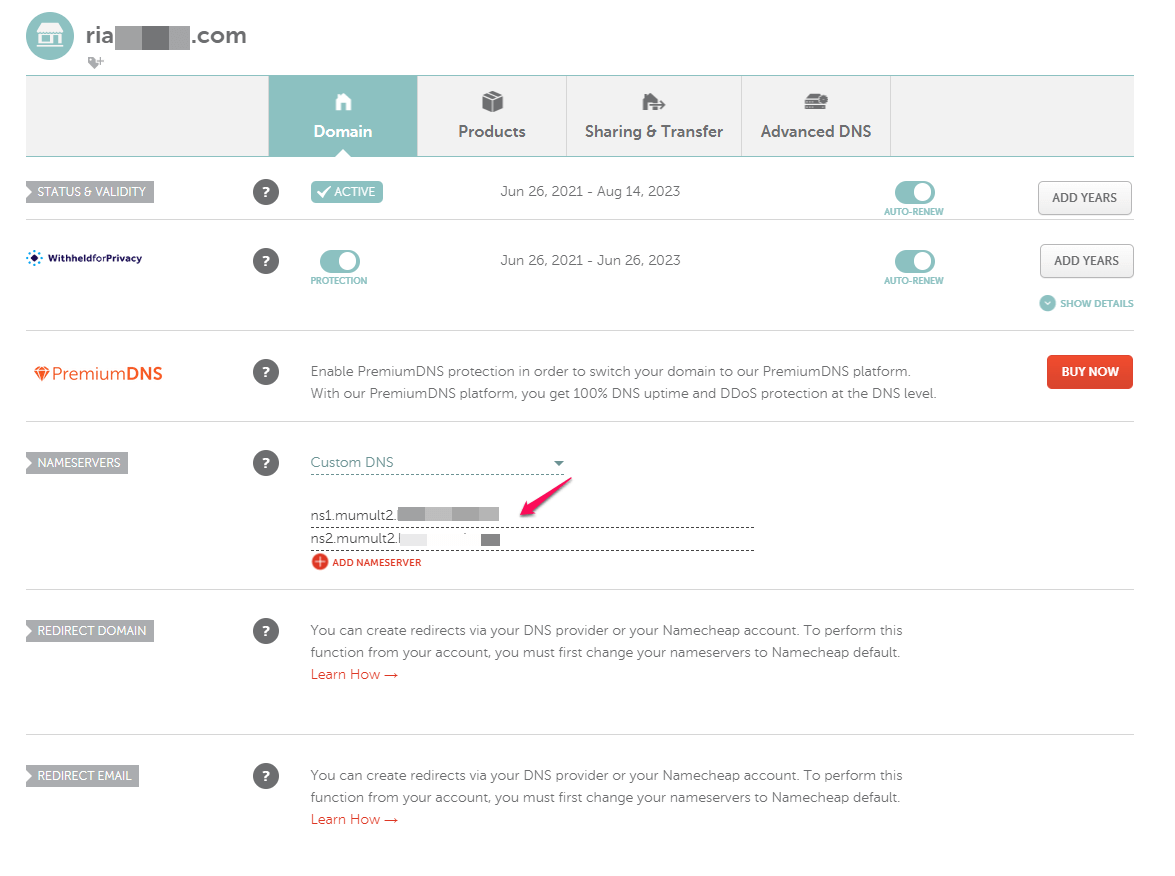The height and width of the screenshot is (876, 1175).
Task: Open help for PremiumDNS
Action: tap(266, 372)
